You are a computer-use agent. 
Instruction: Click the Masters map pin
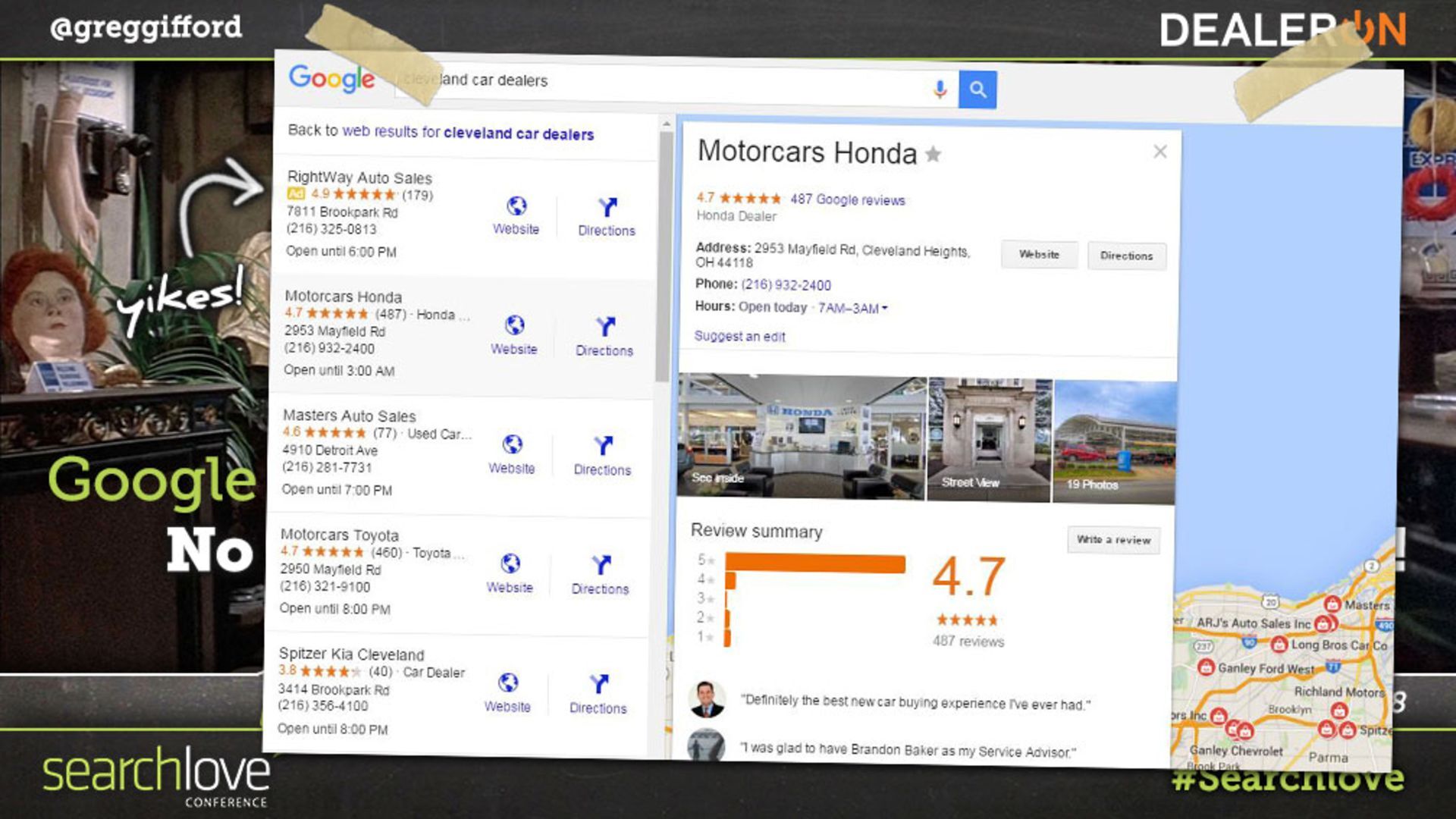click(1332, 604)
